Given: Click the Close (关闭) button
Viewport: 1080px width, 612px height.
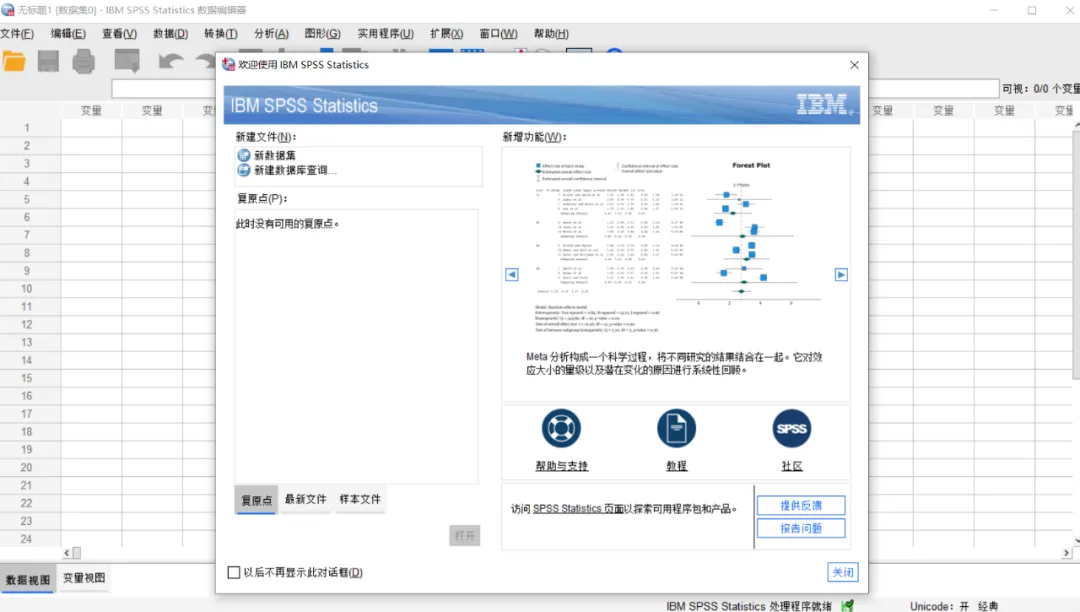Looking at the screenshot, I should [x=843, y=572].
